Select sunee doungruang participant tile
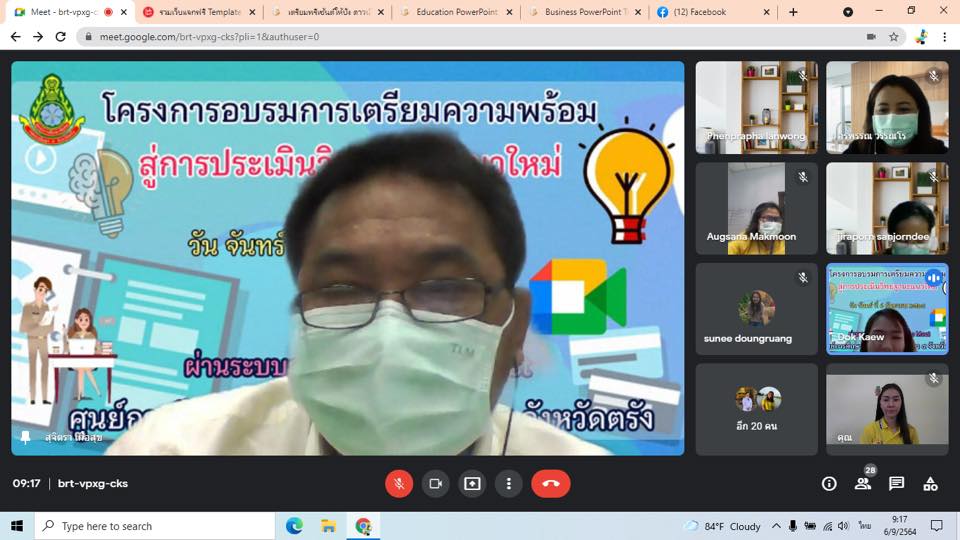The height and width of the screenshot is (540, 960). point(756,309)
